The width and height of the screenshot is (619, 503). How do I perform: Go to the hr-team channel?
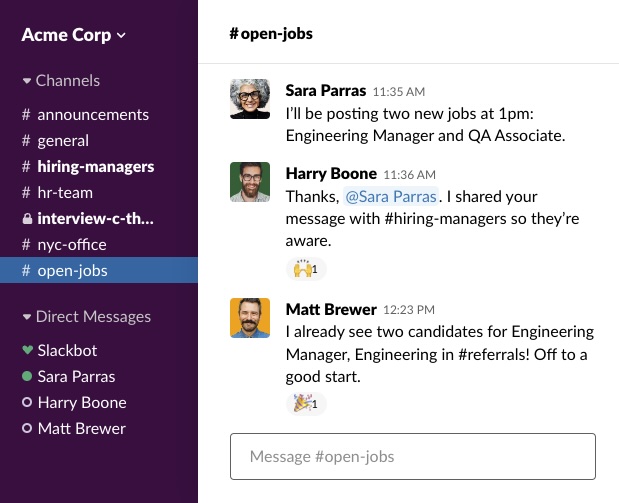(64, 193)
